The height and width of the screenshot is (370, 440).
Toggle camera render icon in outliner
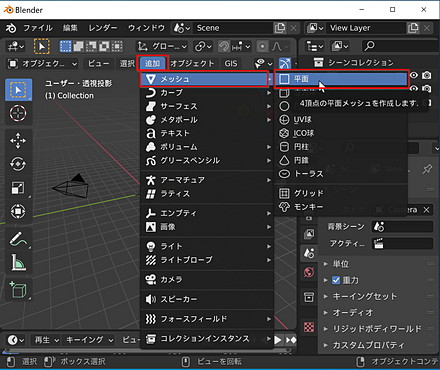point(427,75)
